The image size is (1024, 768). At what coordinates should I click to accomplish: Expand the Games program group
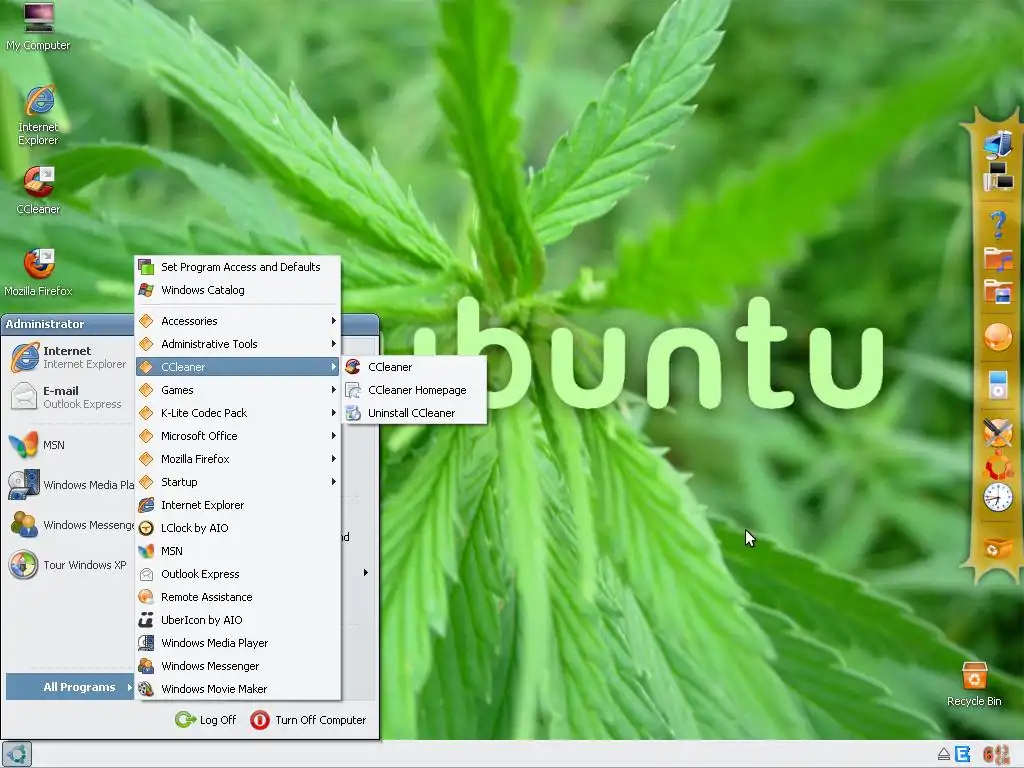(x=238, y=390)
